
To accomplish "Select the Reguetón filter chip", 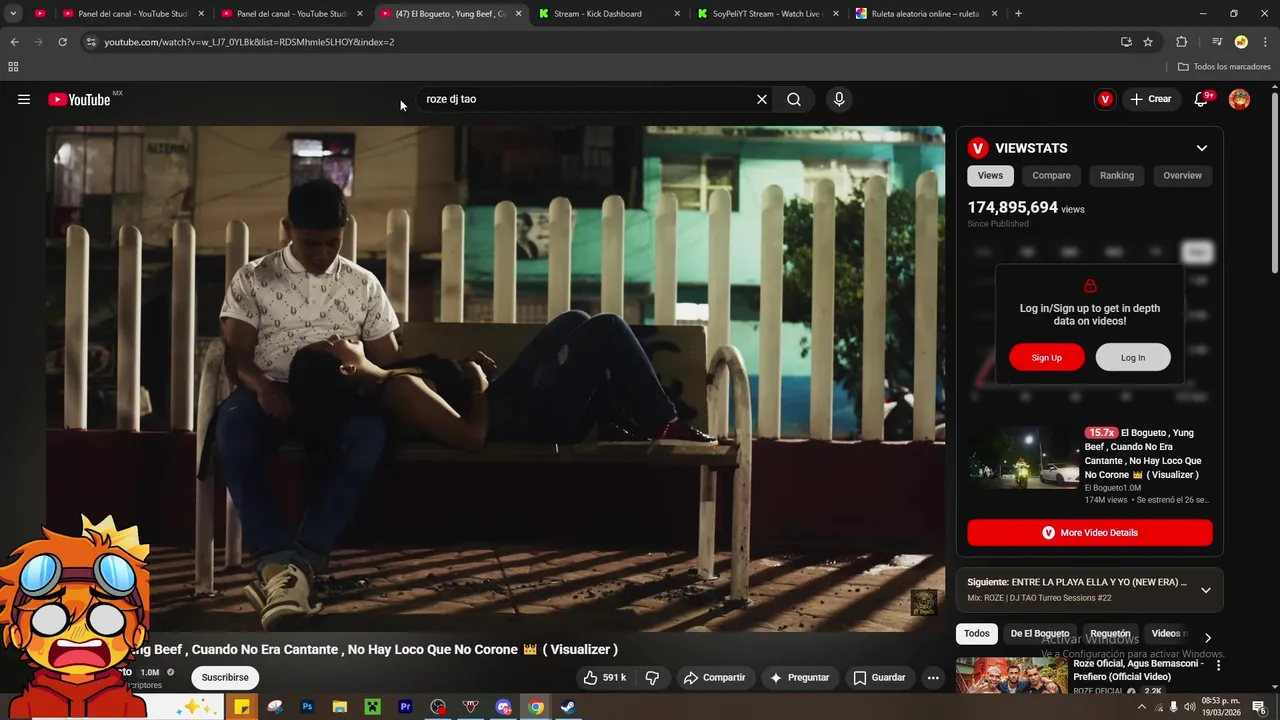I will [x=1110, y=633].
